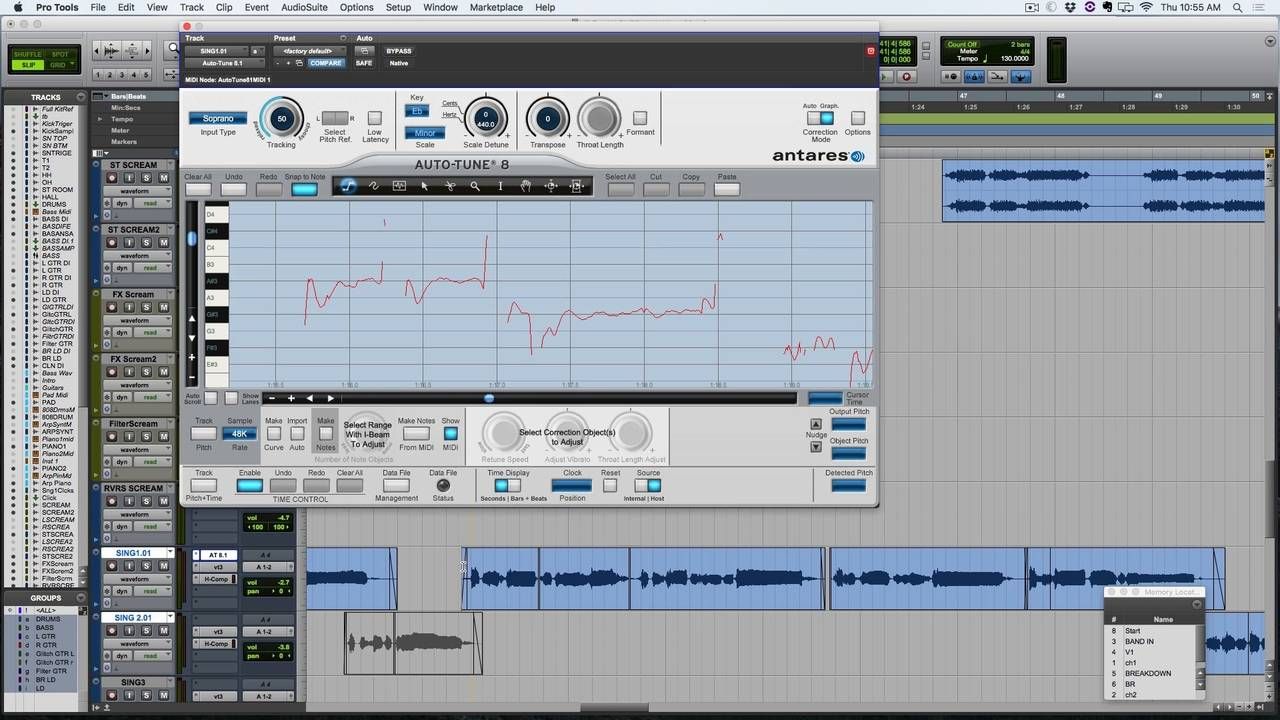Toggle Low Latency mode
Screen dimensions: 1280x720
(374, 118)
